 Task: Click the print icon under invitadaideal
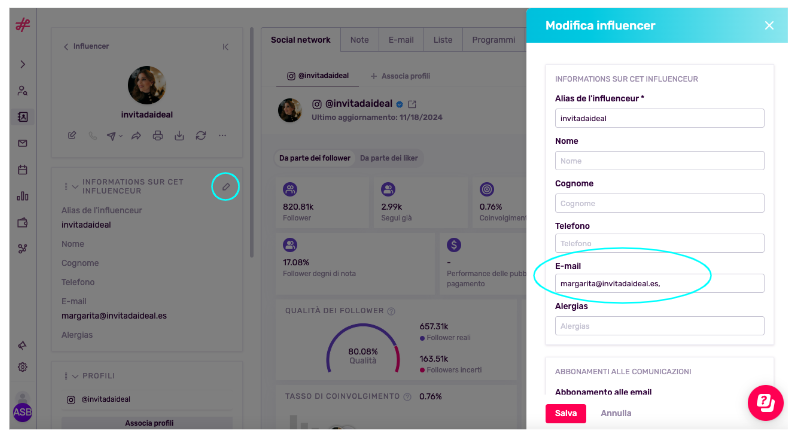[158, 136]
